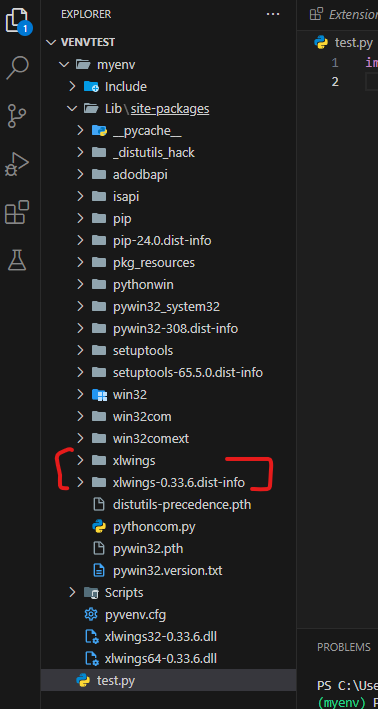This screenshot has width=378, height=709.
Task: Collapse the myenv folder
Action: point(63,64)
